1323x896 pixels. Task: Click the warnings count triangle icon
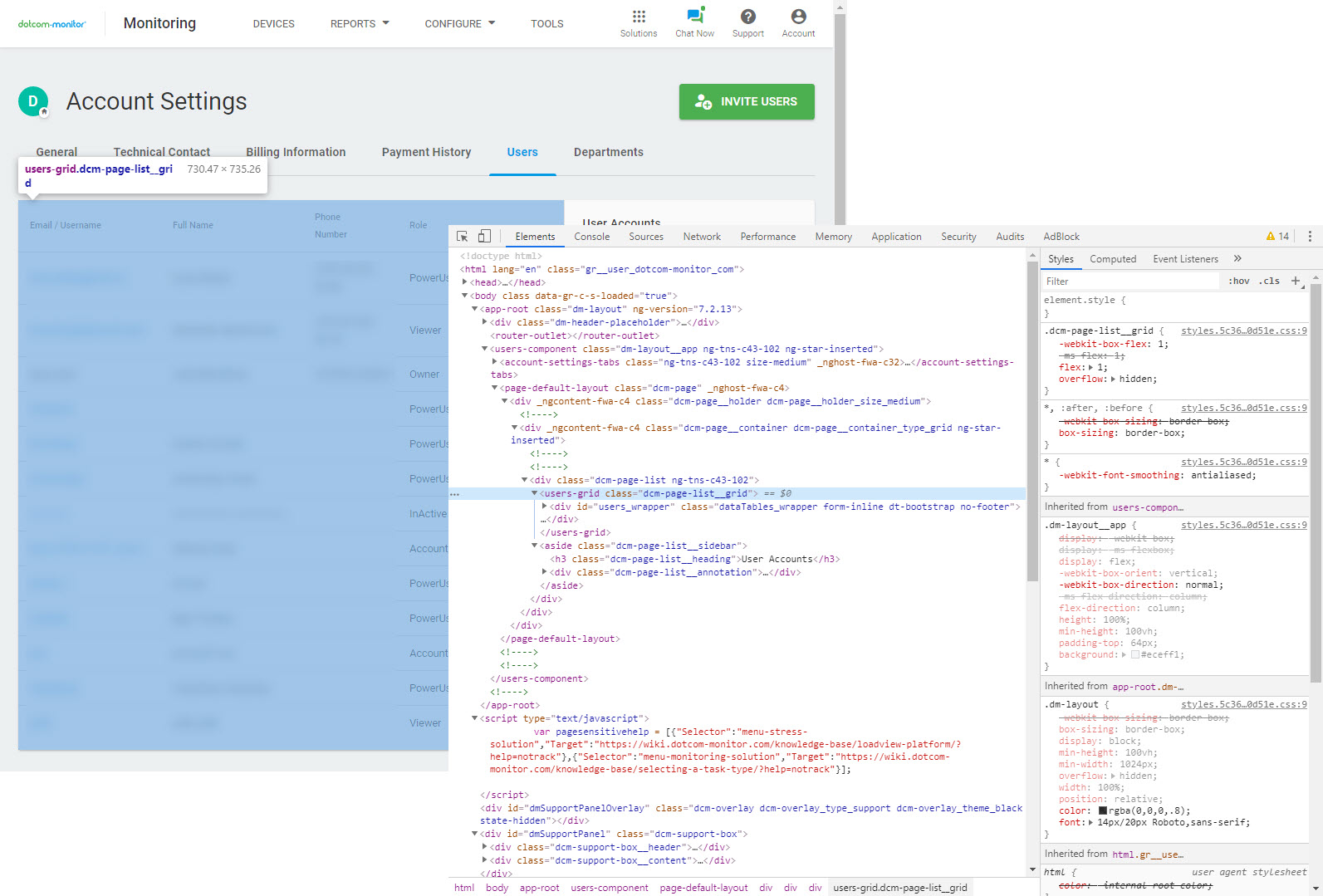(1270, 237)
